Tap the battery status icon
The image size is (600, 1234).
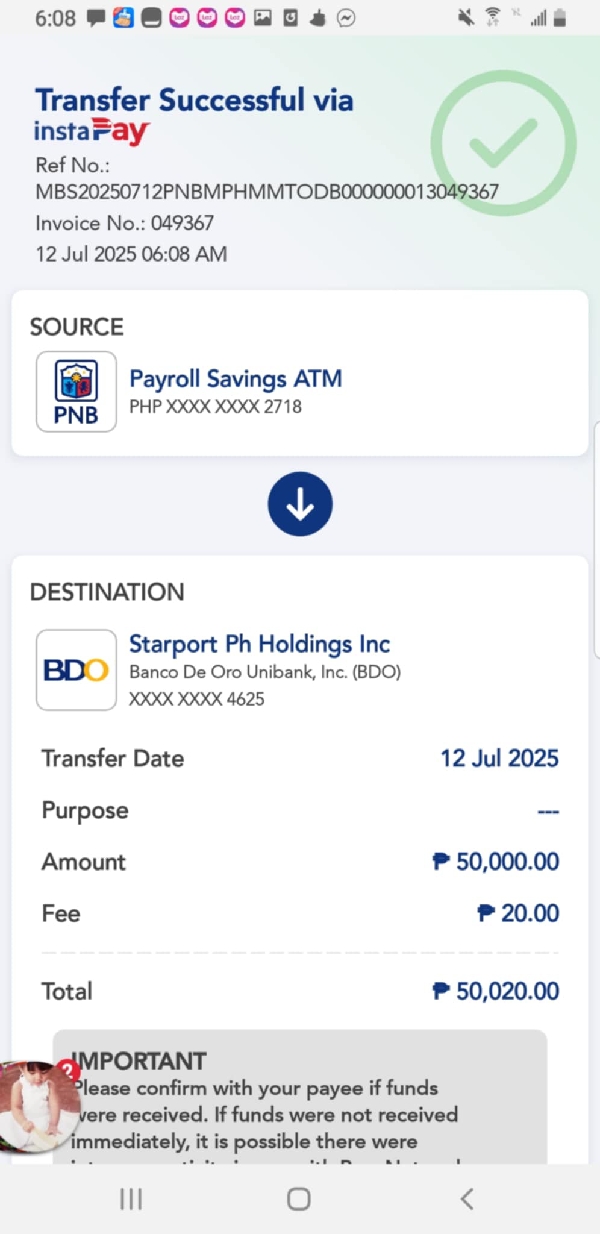point(560,17)
